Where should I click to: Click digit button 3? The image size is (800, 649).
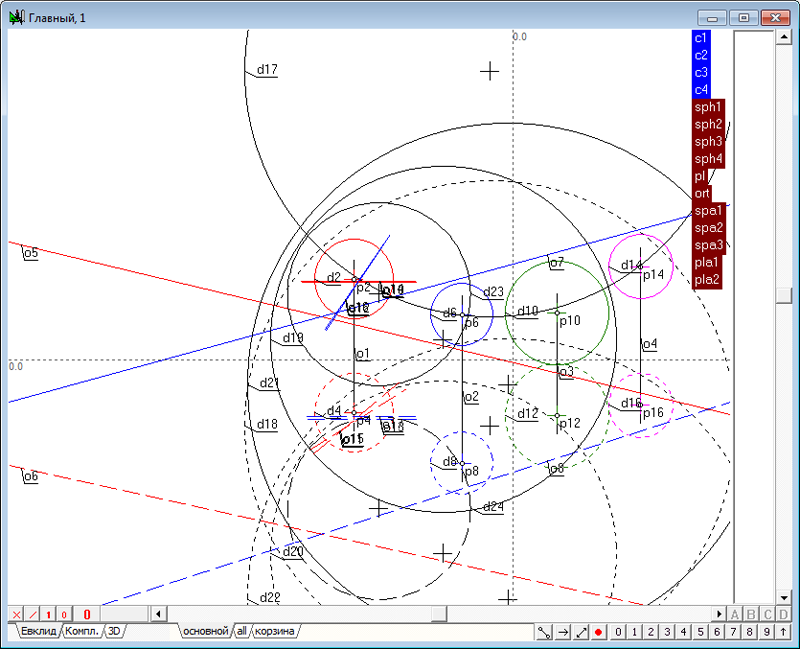coord(667,632)
